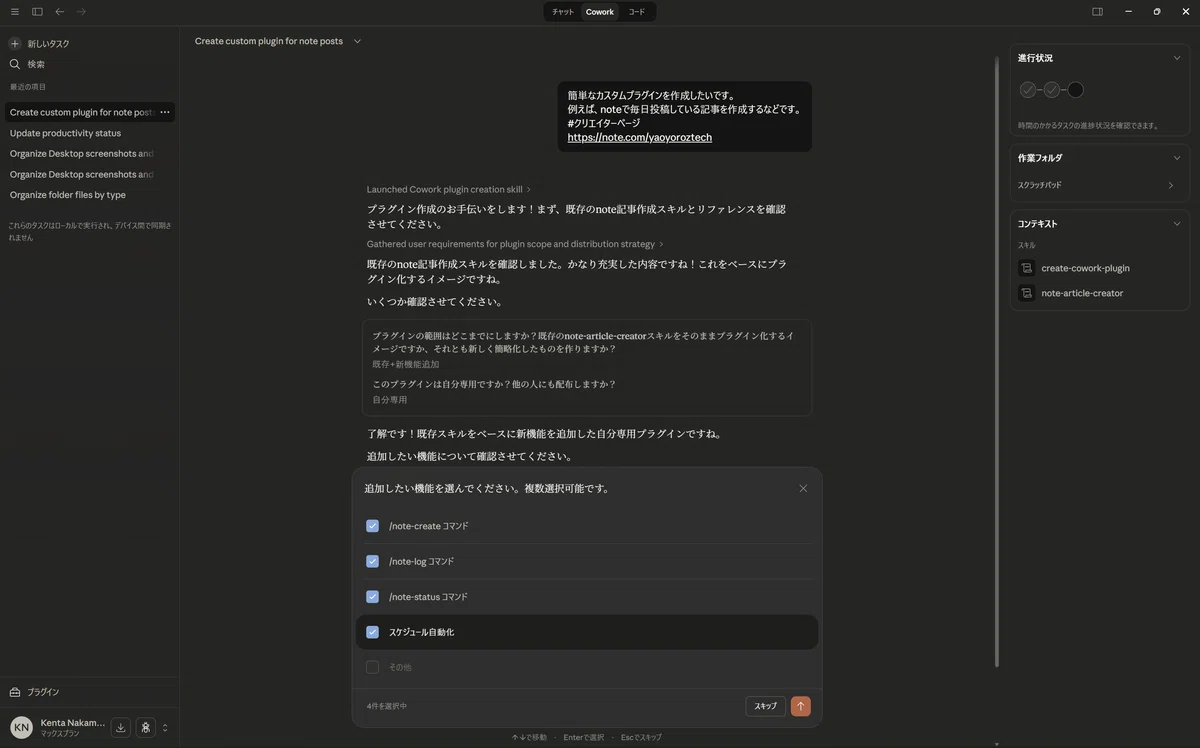Uncheck the /note-status コマンド checkbox
This screenshot has height=748, width=1200.
coord(372,597)
